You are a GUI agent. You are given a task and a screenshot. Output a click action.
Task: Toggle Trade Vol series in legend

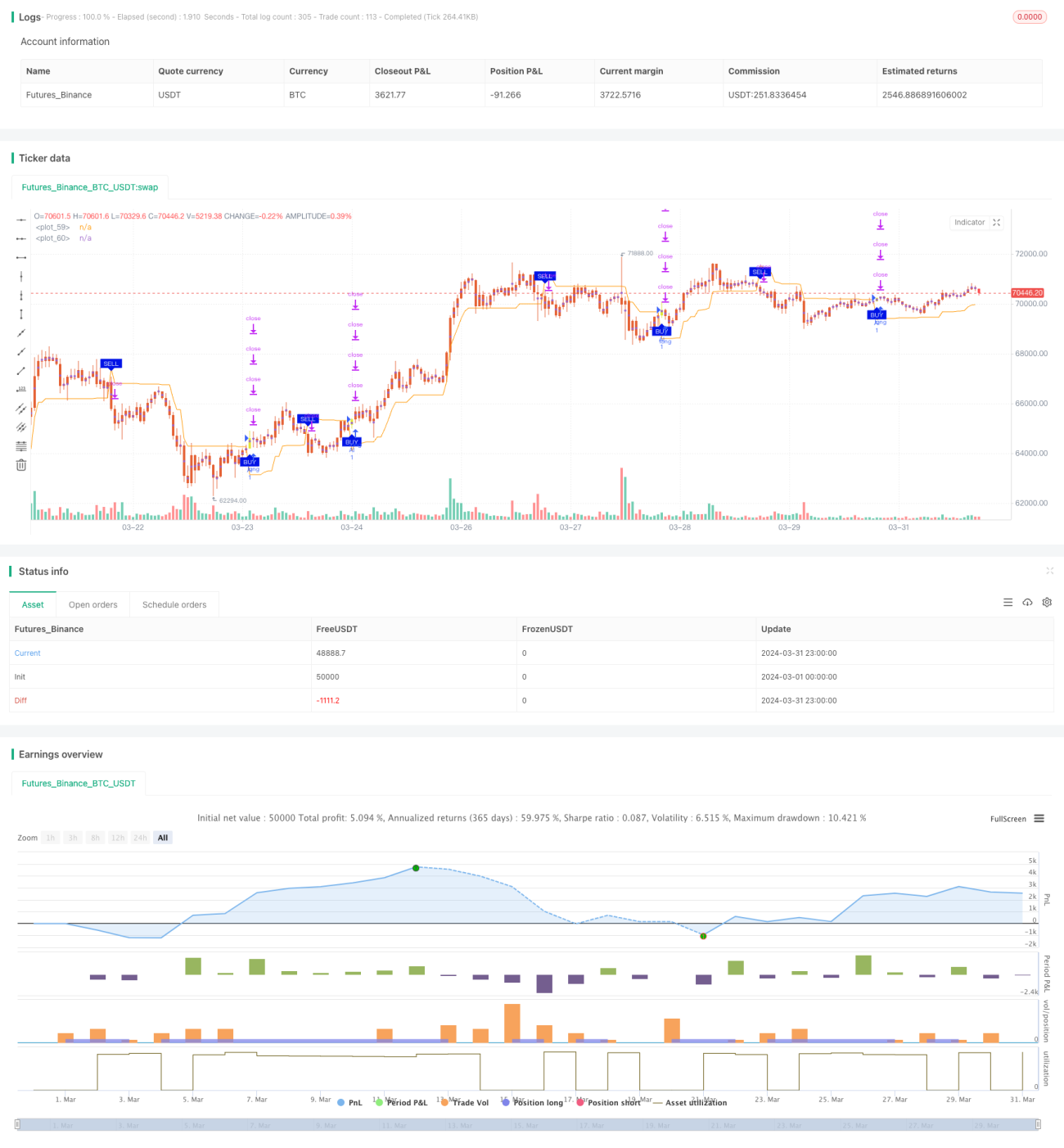click(x=464, y=1103)
